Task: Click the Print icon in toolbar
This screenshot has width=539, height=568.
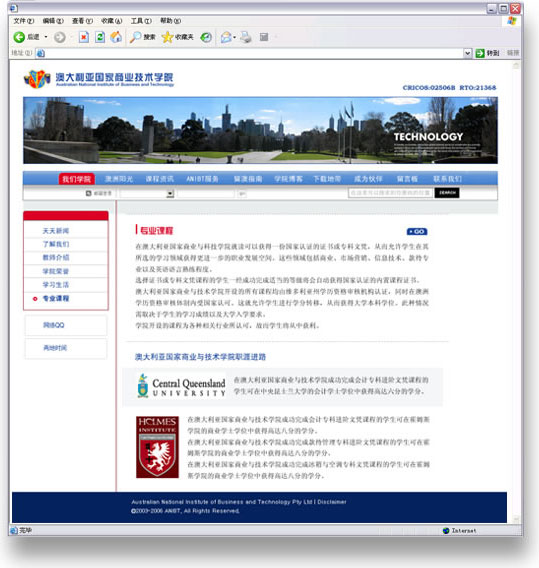Action: pyautogui.click(x=246, y=37)
